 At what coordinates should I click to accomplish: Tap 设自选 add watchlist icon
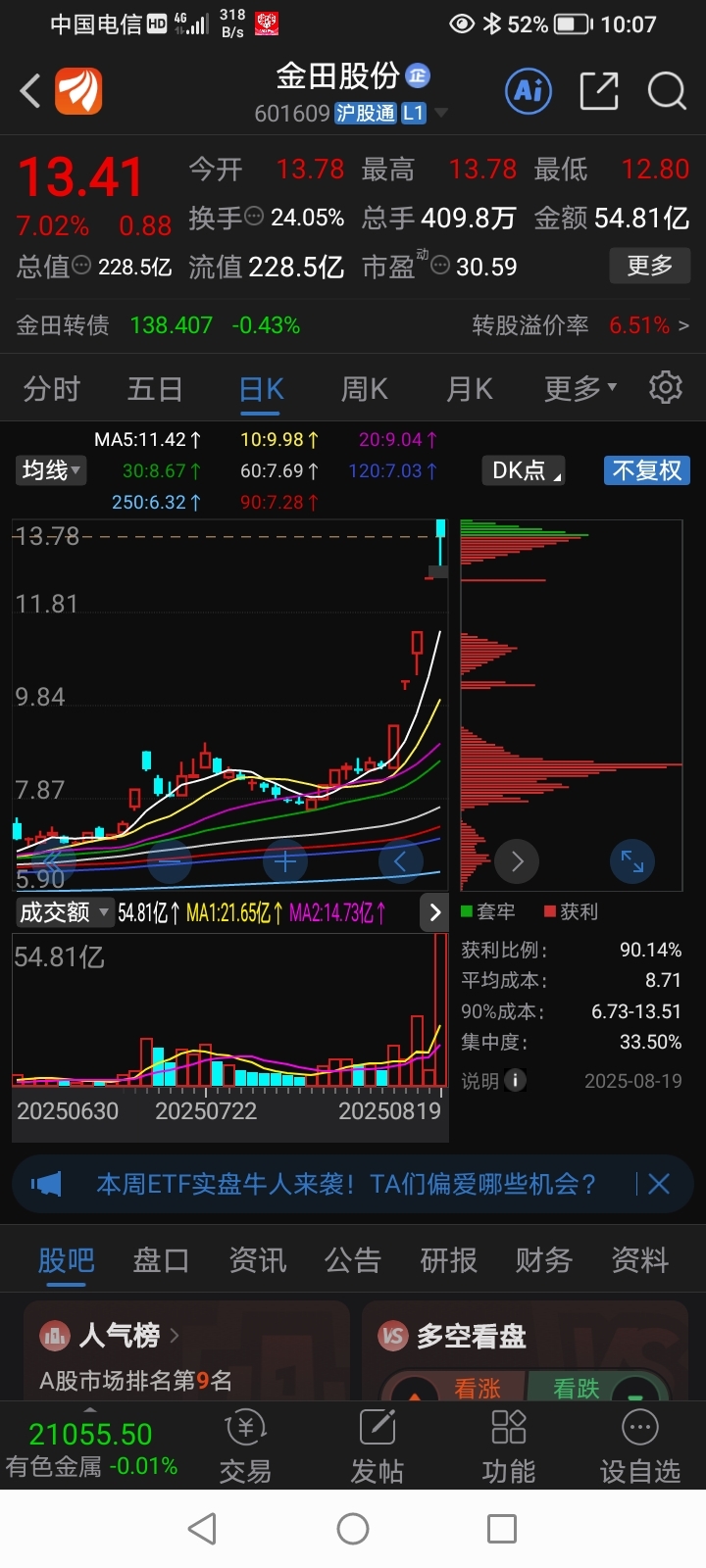click(x=640, y=1428)
